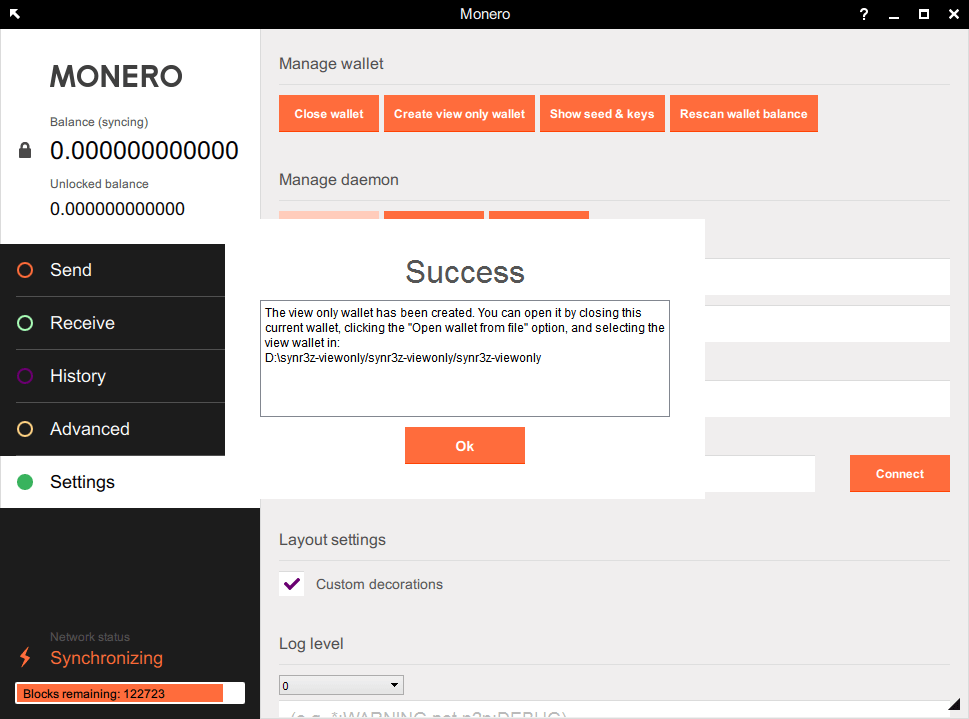Click the log categories input field

coord(614,710)
